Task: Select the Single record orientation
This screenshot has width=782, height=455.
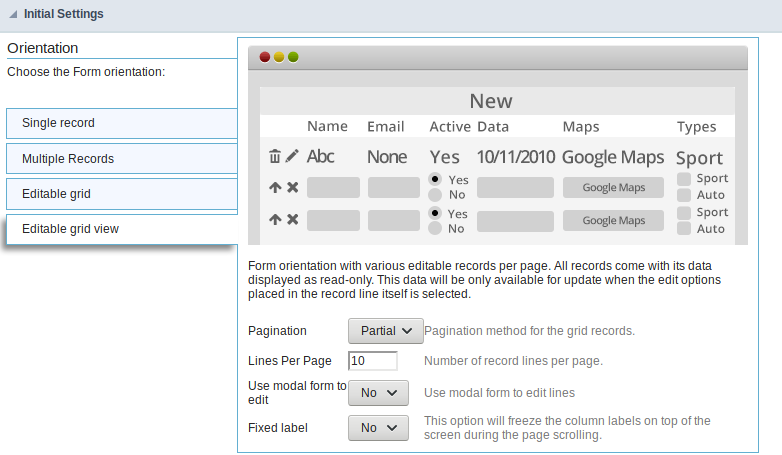Action: (122, 123)
